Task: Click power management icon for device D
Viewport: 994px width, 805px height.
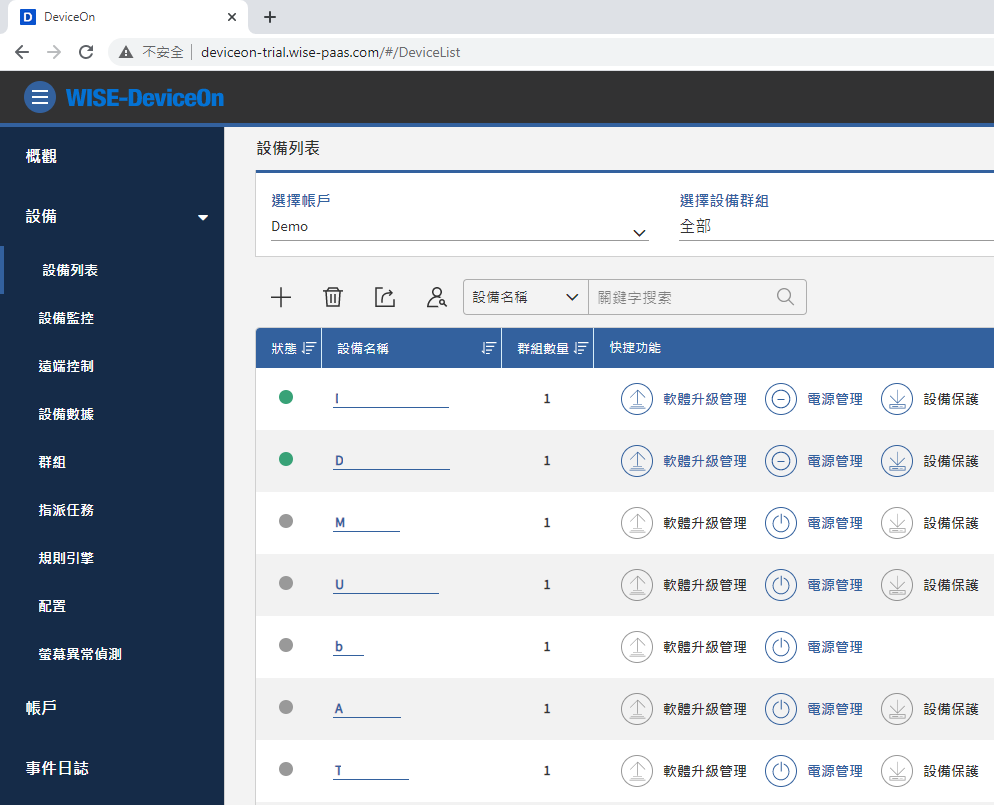Action: (781, 461)
